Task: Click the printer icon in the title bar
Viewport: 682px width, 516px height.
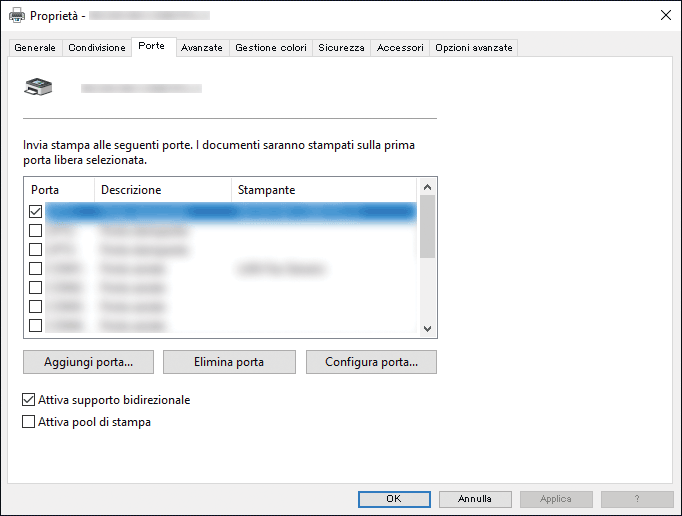Action: 17,16
